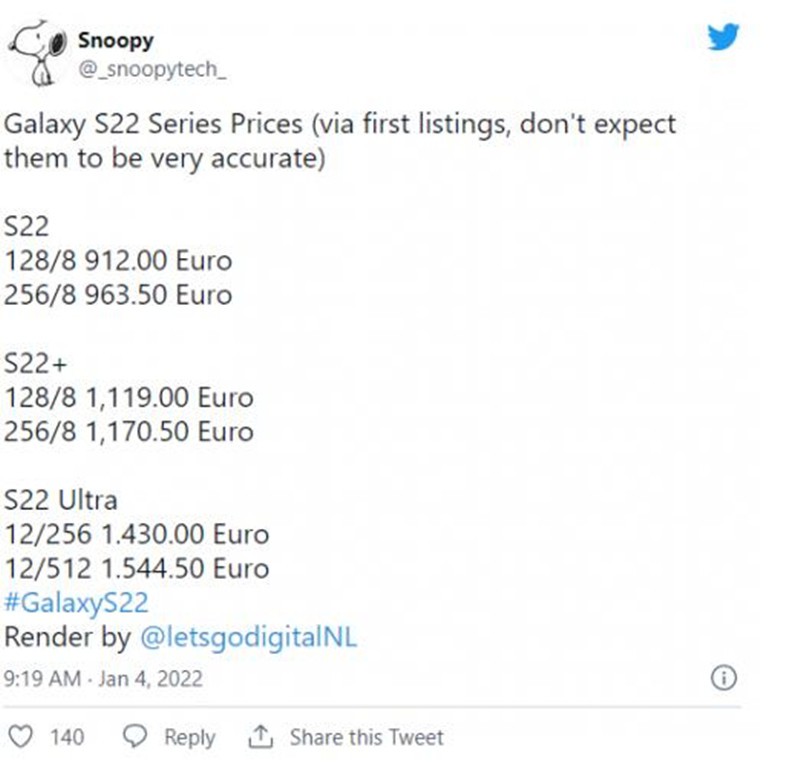Image resolution: width=800 pixels, height=764 pixels.
Task: Open the #GalaxyS22 hashtag
Action: (x=76, y=602)
